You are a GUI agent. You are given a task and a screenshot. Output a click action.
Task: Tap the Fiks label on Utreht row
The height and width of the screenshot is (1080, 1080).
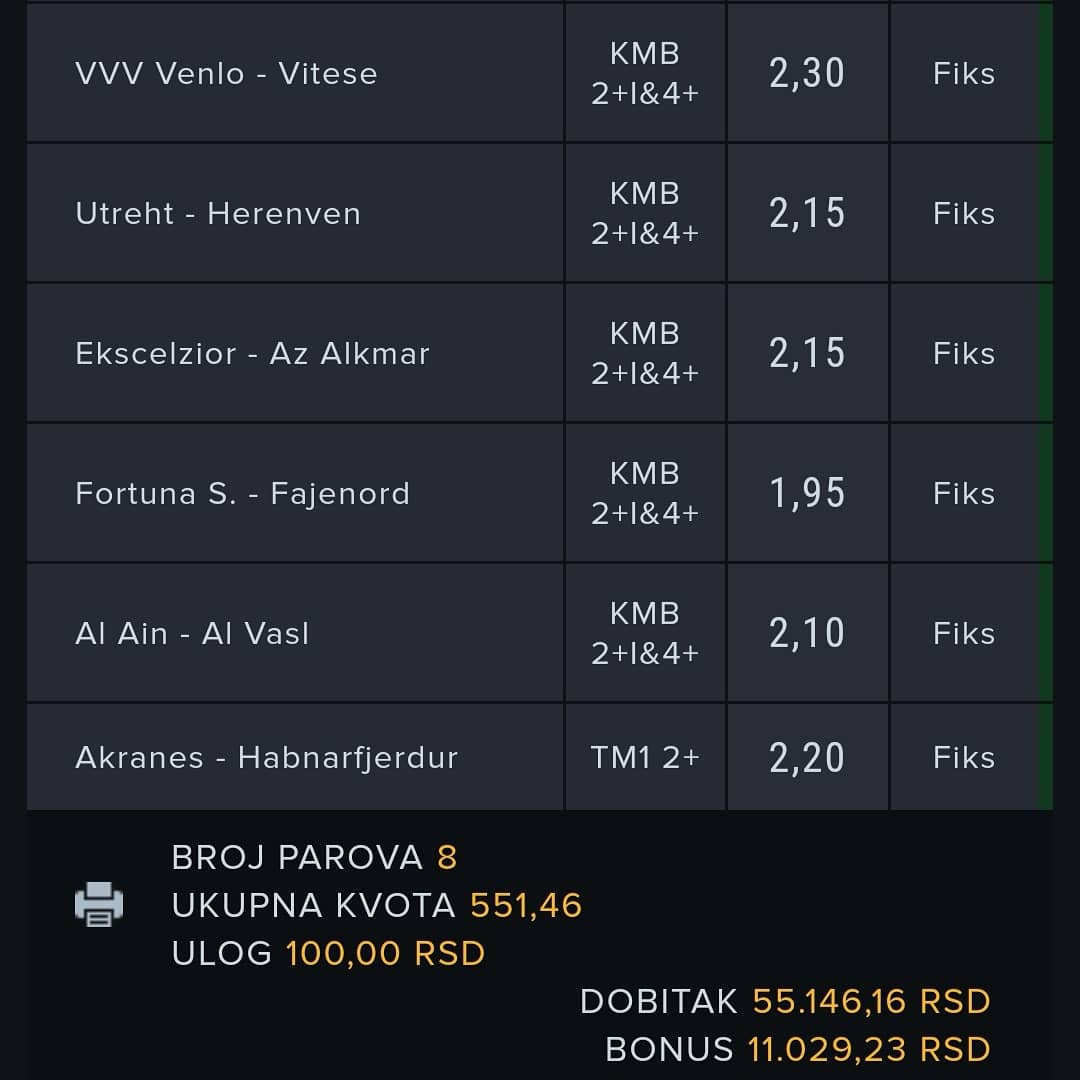coord(964,214)
